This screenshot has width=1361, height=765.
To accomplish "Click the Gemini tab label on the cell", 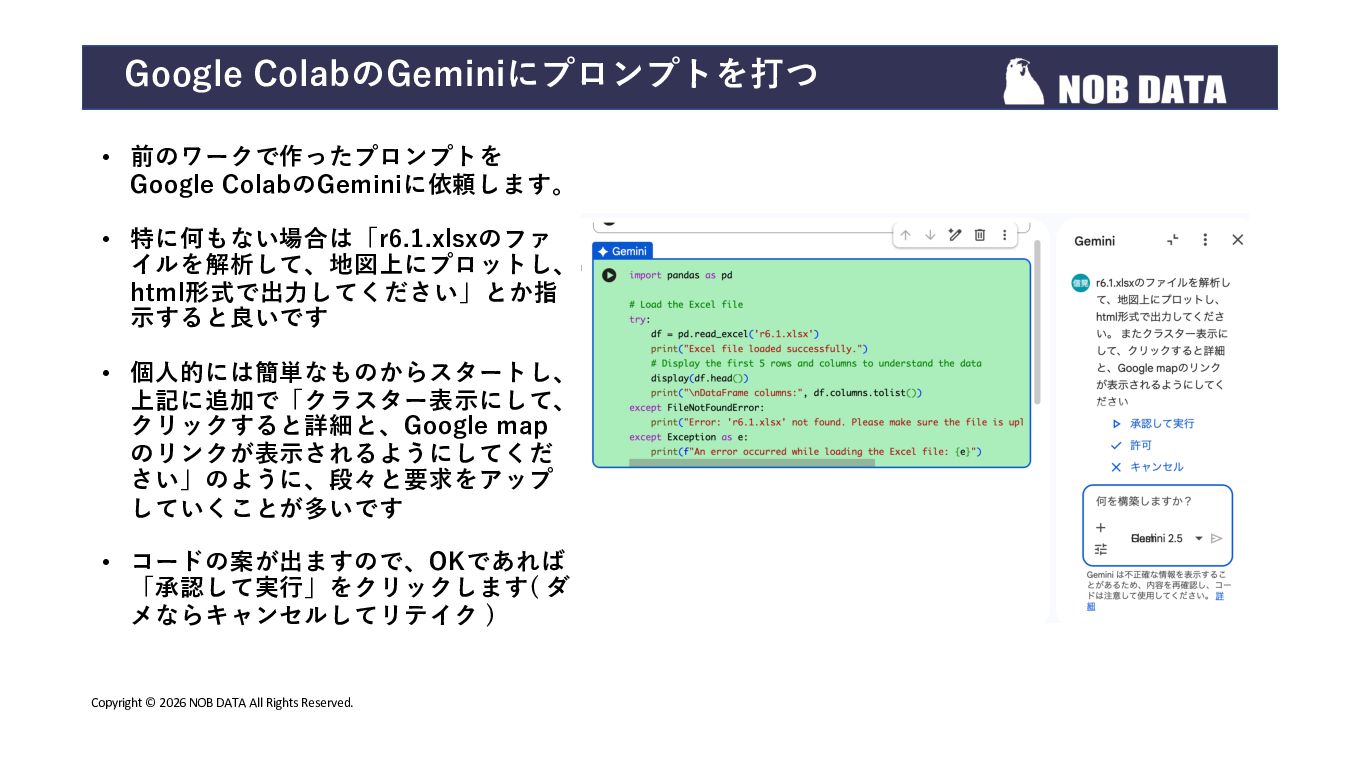I will (x=623, y=251).
